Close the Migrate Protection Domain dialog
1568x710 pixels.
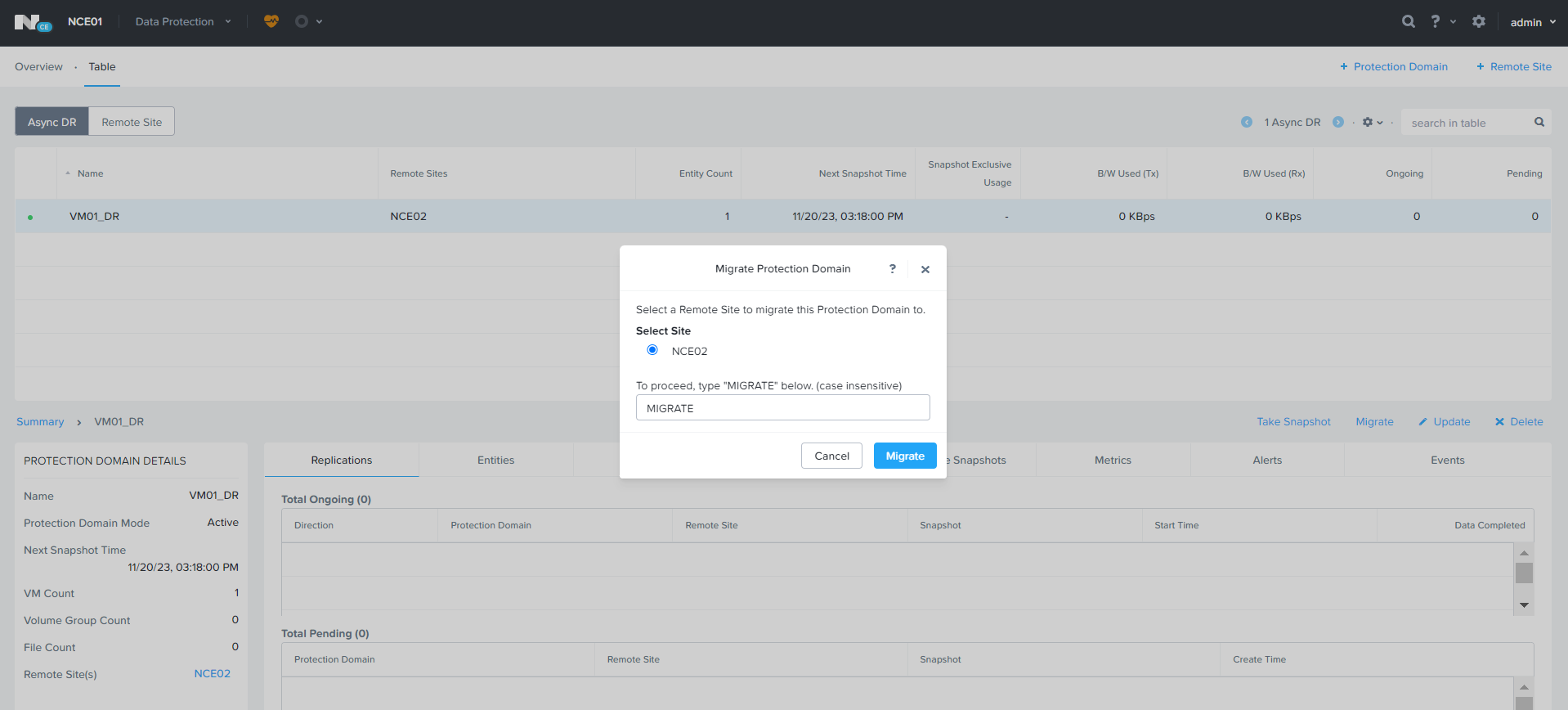click(x=925, y=269)
